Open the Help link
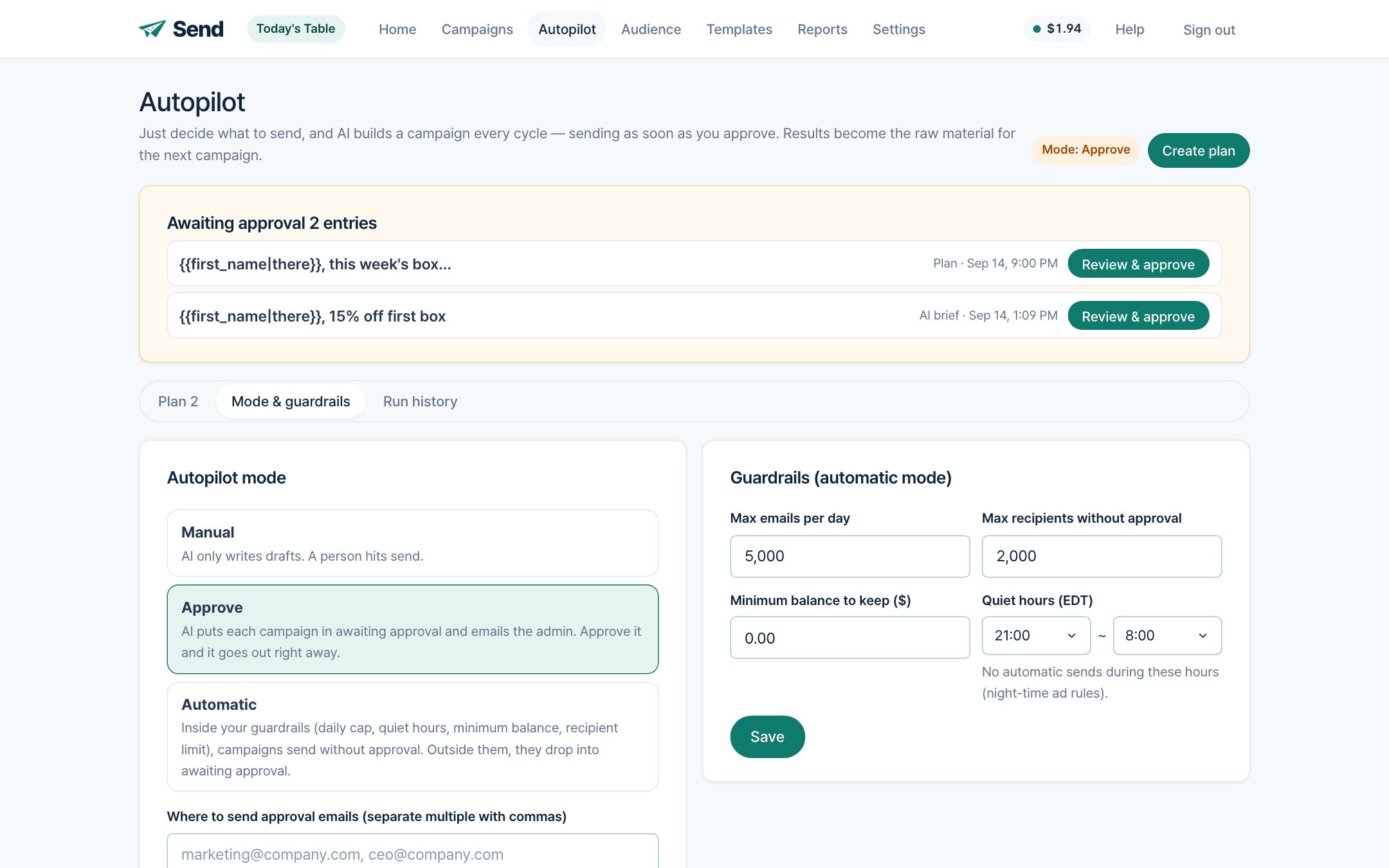1389x868 pixels. [1129, 29]
